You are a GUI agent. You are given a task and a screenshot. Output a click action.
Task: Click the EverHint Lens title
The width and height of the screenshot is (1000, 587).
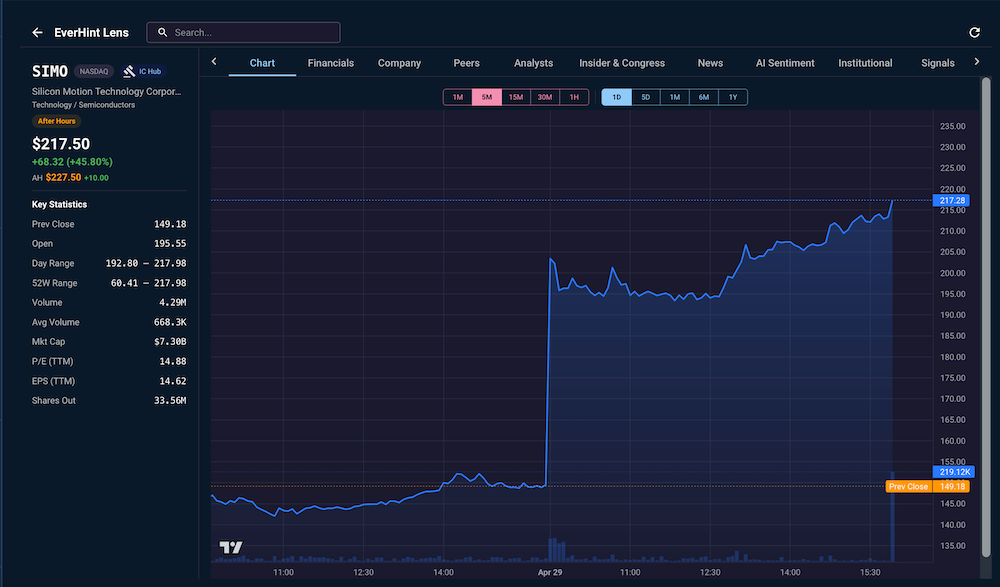tap(91, 33)
